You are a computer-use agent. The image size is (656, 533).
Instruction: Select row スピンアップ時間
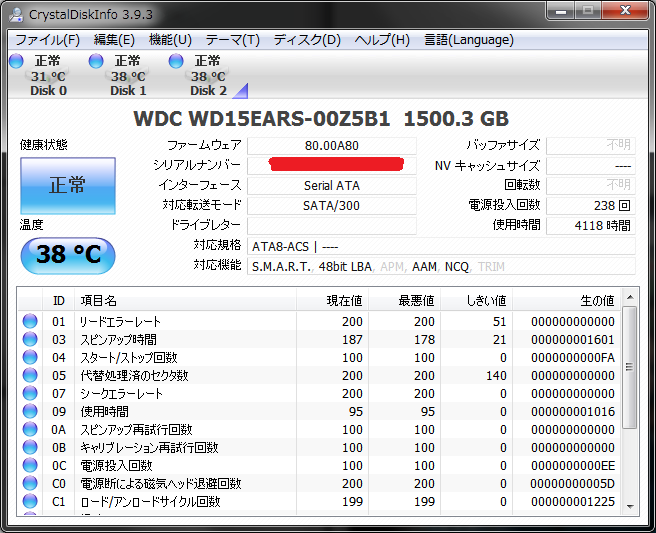click(319, 339)
